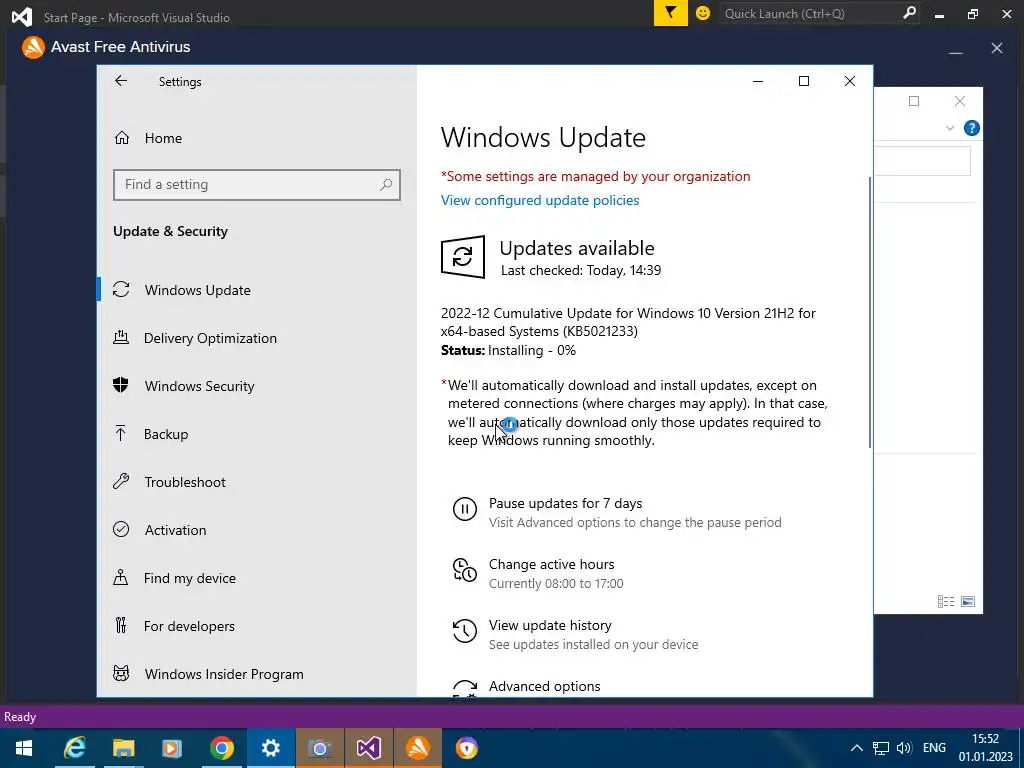
Task: Open File Explorer from taskbar
Action: (x=123, y=748)
